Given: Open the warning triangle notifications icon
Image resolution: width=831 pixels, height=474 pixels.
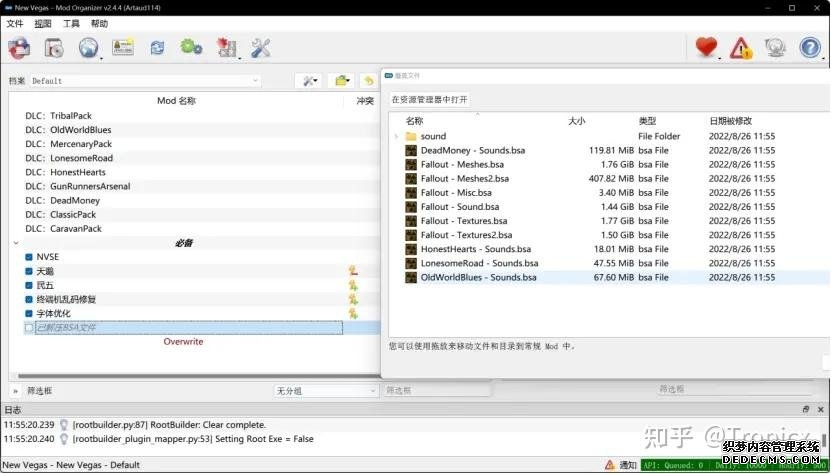Looking at the screenshot, I should [x=741, y=47].
